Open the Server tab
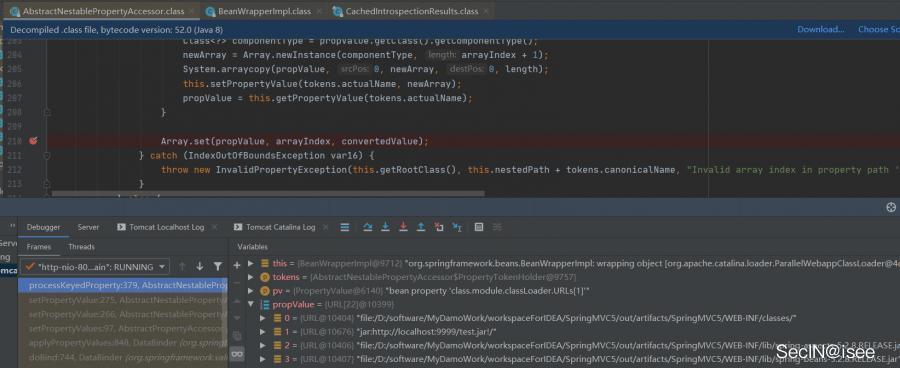900x368 pixels. [x=88, y=227]
